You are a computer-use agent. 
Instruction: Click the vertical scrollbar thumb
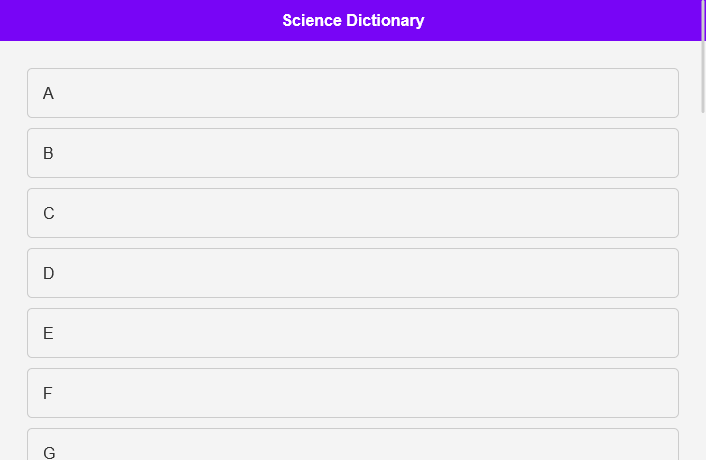point(703,56)
